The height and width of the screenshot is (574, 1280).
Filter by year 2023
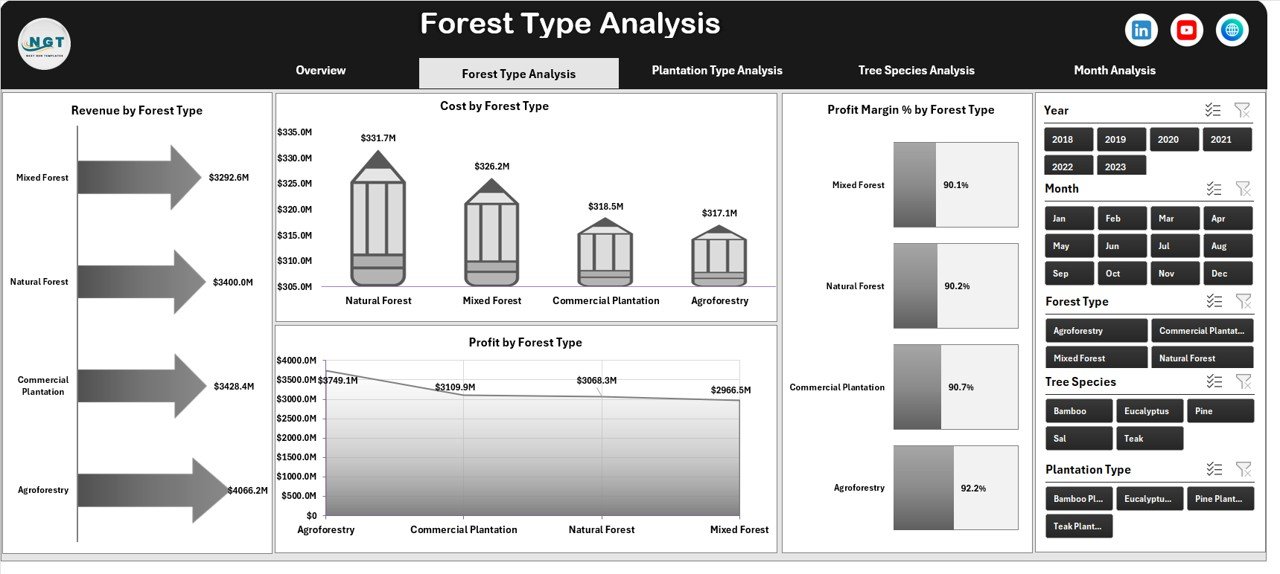pos(1122,166)
